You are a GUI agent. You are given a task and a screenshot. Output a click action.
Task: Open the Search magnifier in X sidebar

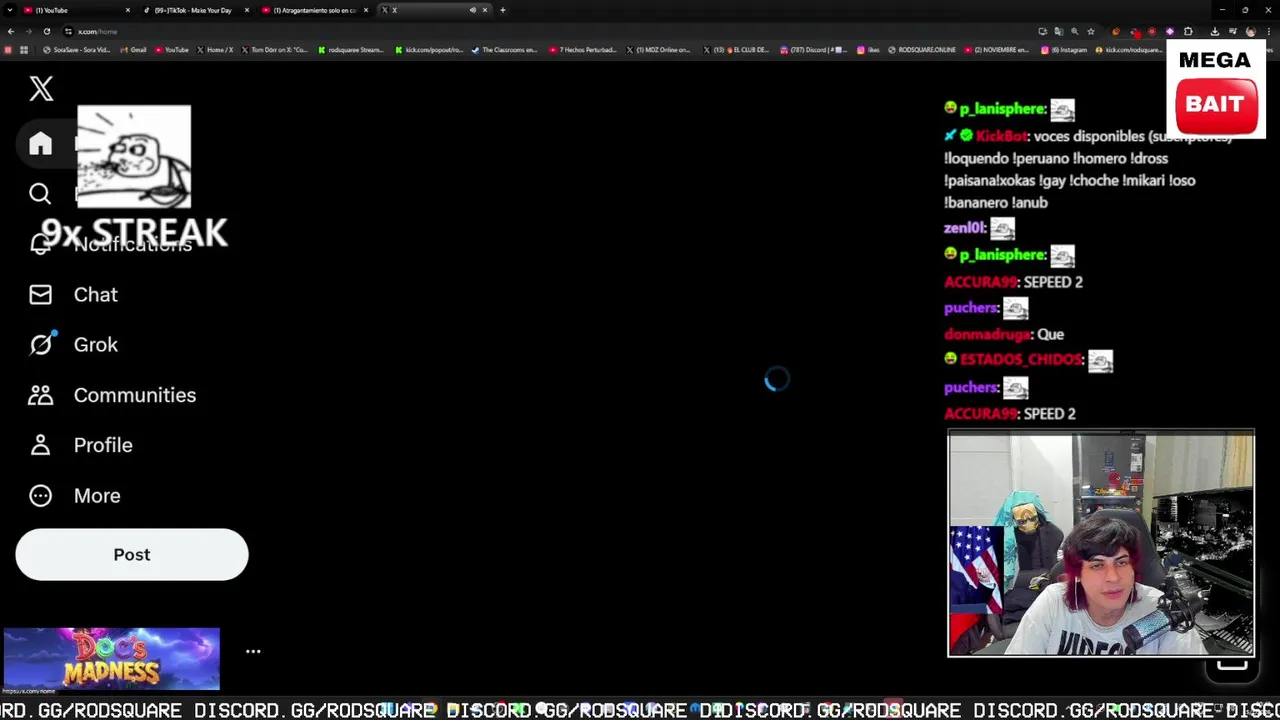click(40, 193)
